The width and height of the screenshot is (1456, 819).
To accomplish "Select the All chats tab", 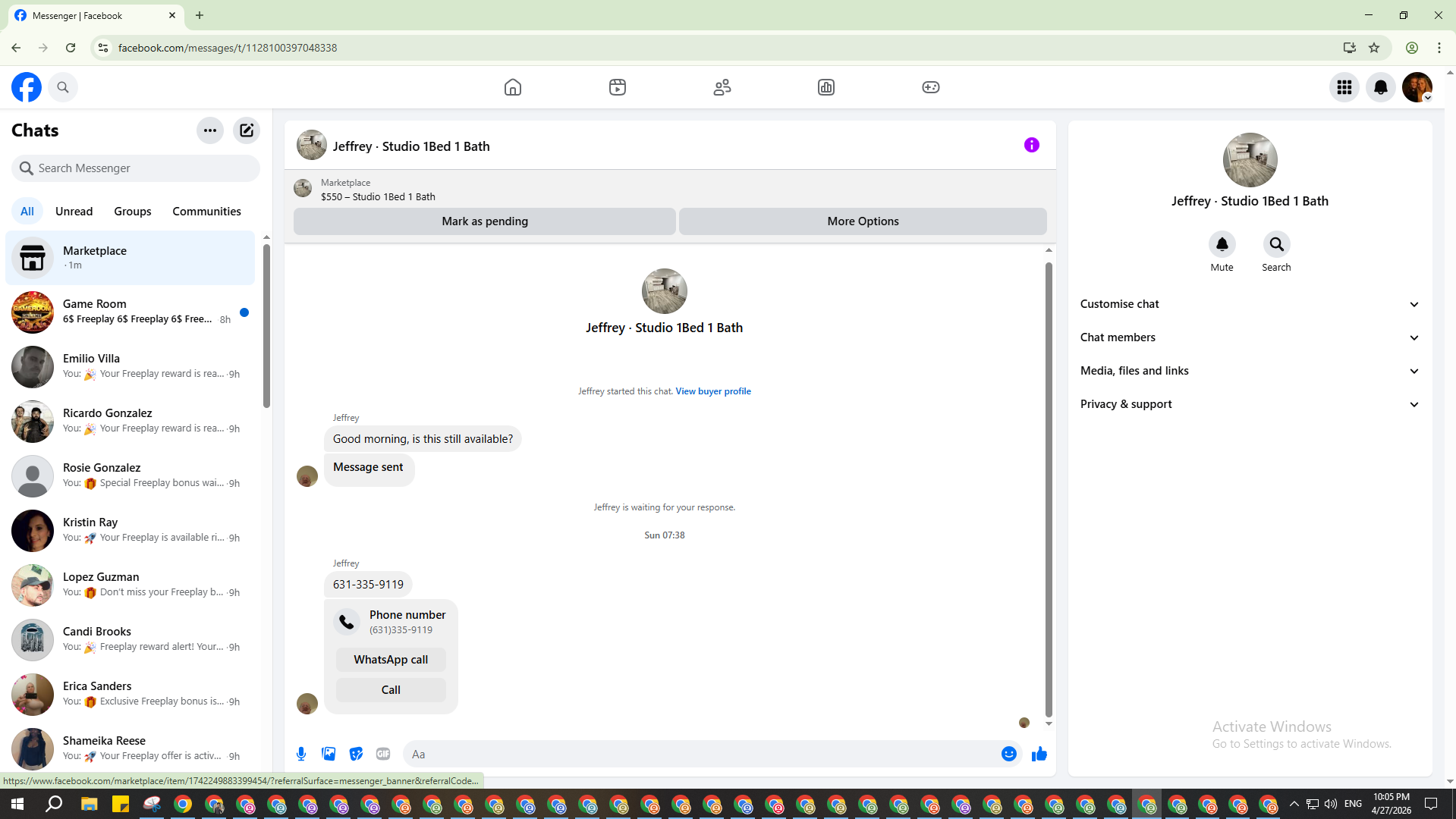I will coord(27,212).
